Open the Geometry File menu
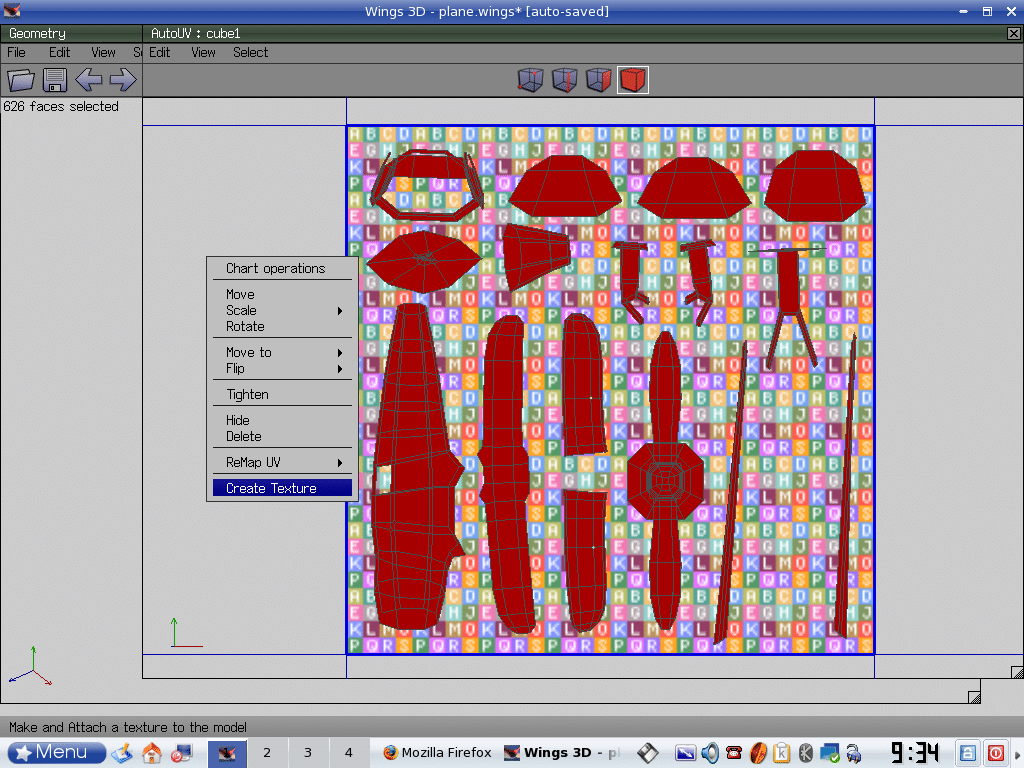The height and width of the screenshot is (768, 1024). click(x=17, y=53)
